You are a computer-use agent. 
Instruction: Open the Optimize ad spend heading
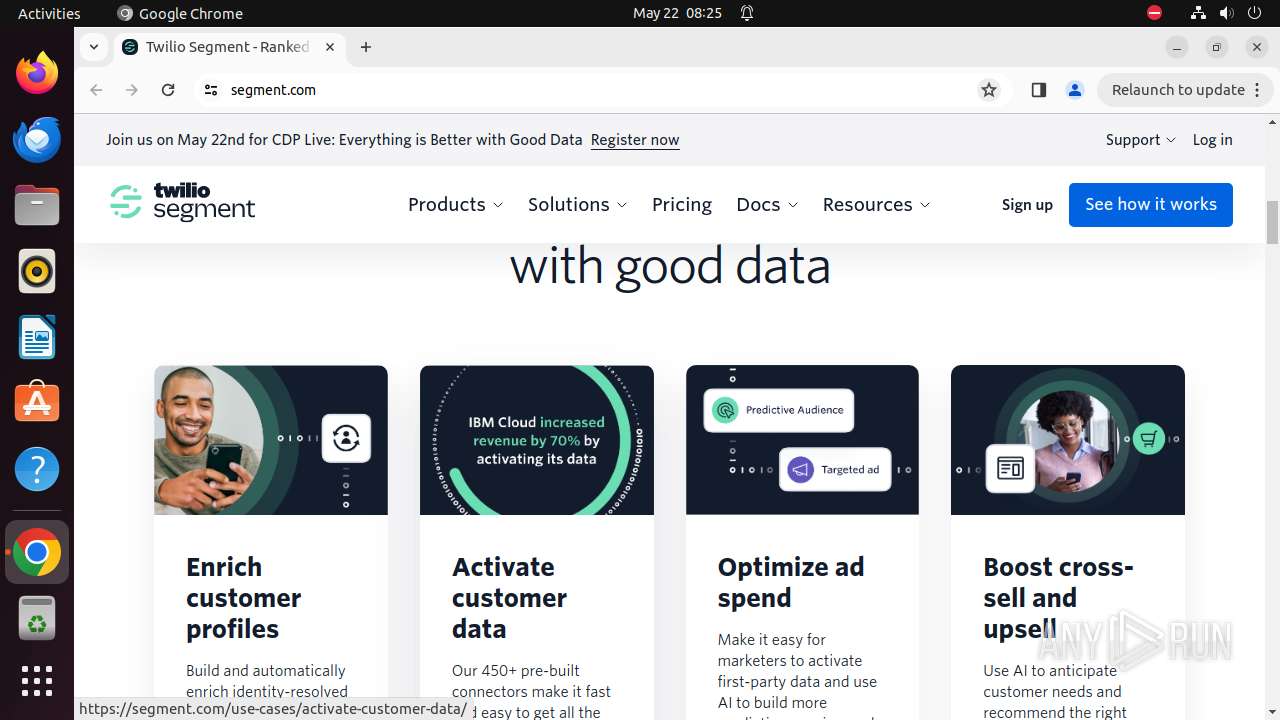coord(791,582)
